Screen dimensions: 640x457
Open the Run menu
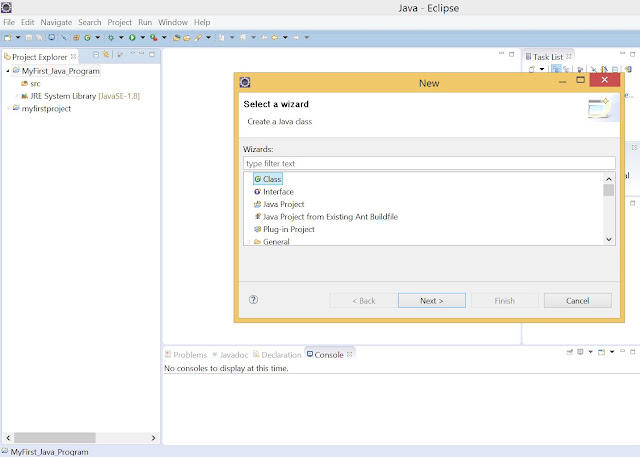click(x=145, y=22)
